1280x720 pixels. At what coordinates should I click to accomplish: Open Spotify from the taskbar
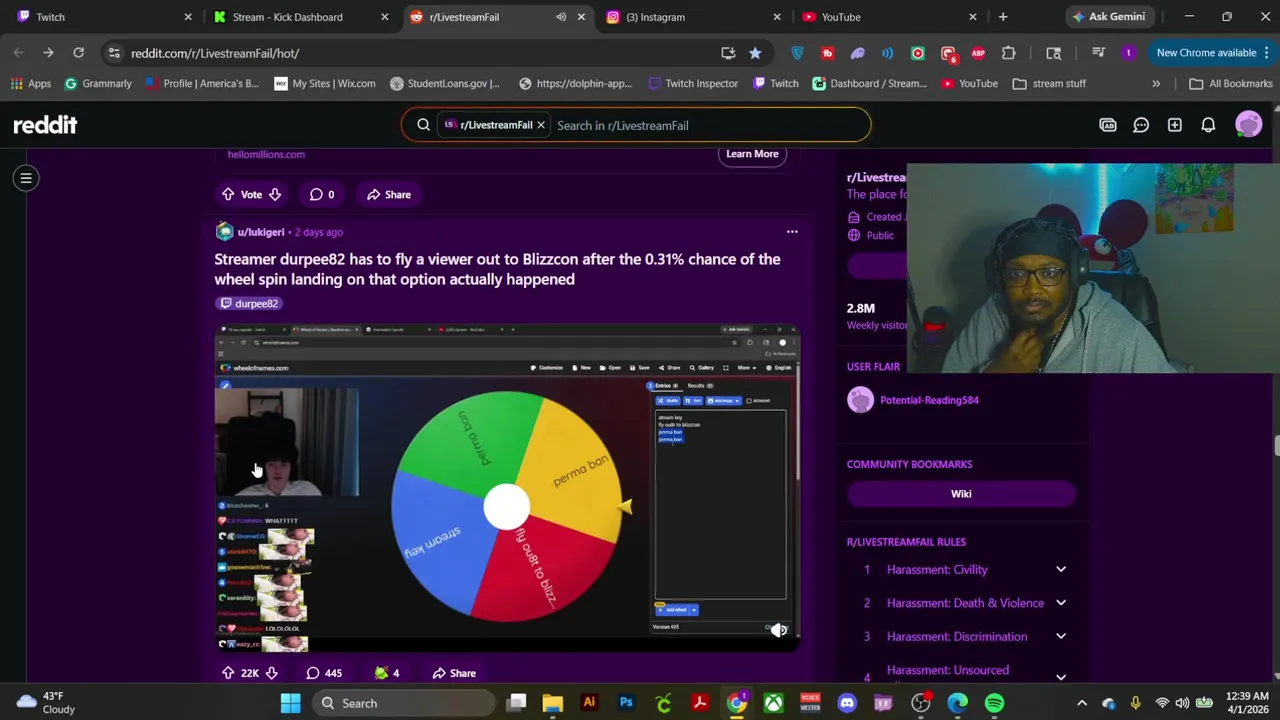994,703
